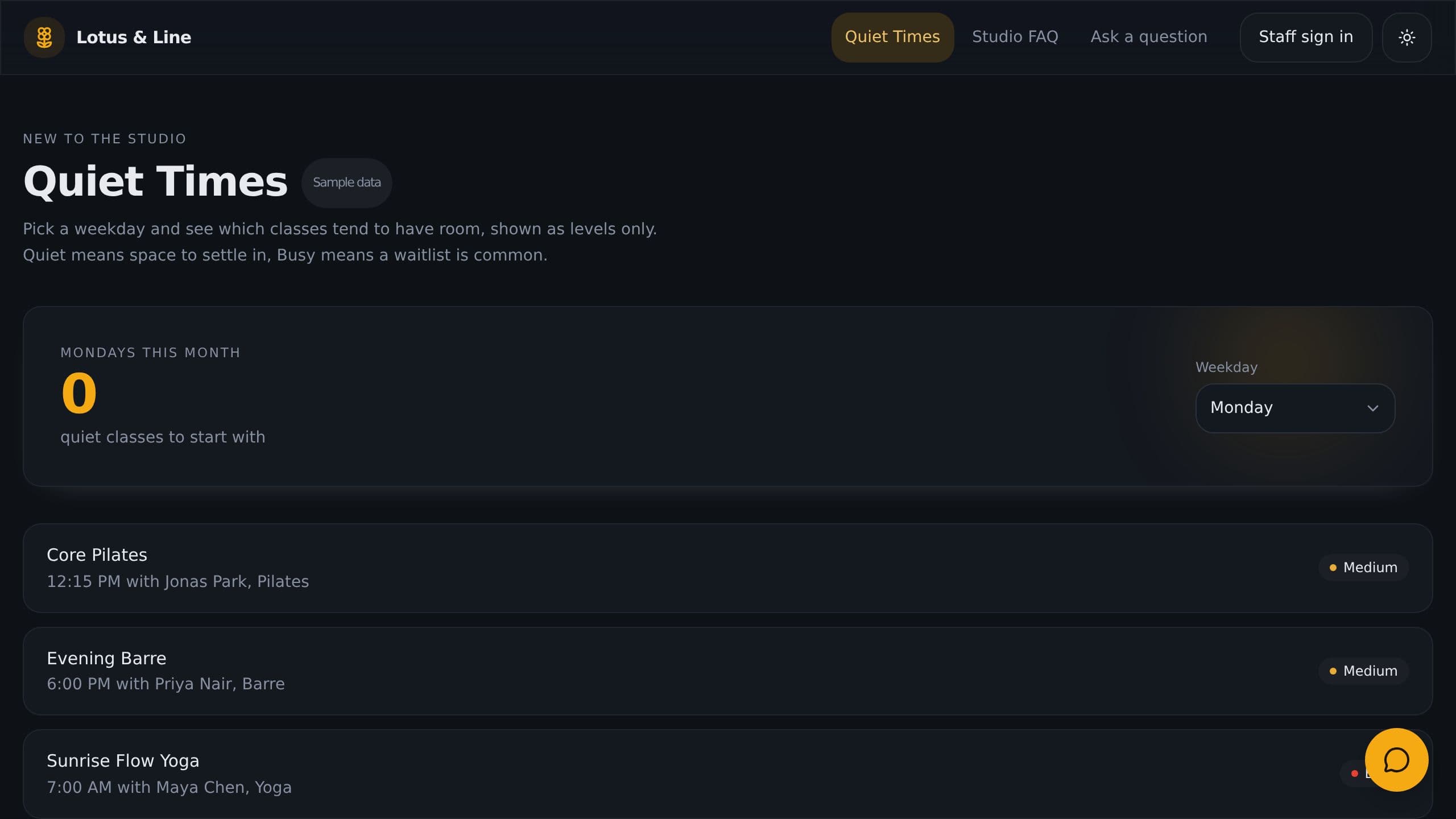The height and width of the screenshot is (819, 1456).
Task: Click the Lotus & Line flower logo
Action: point(44,38)
